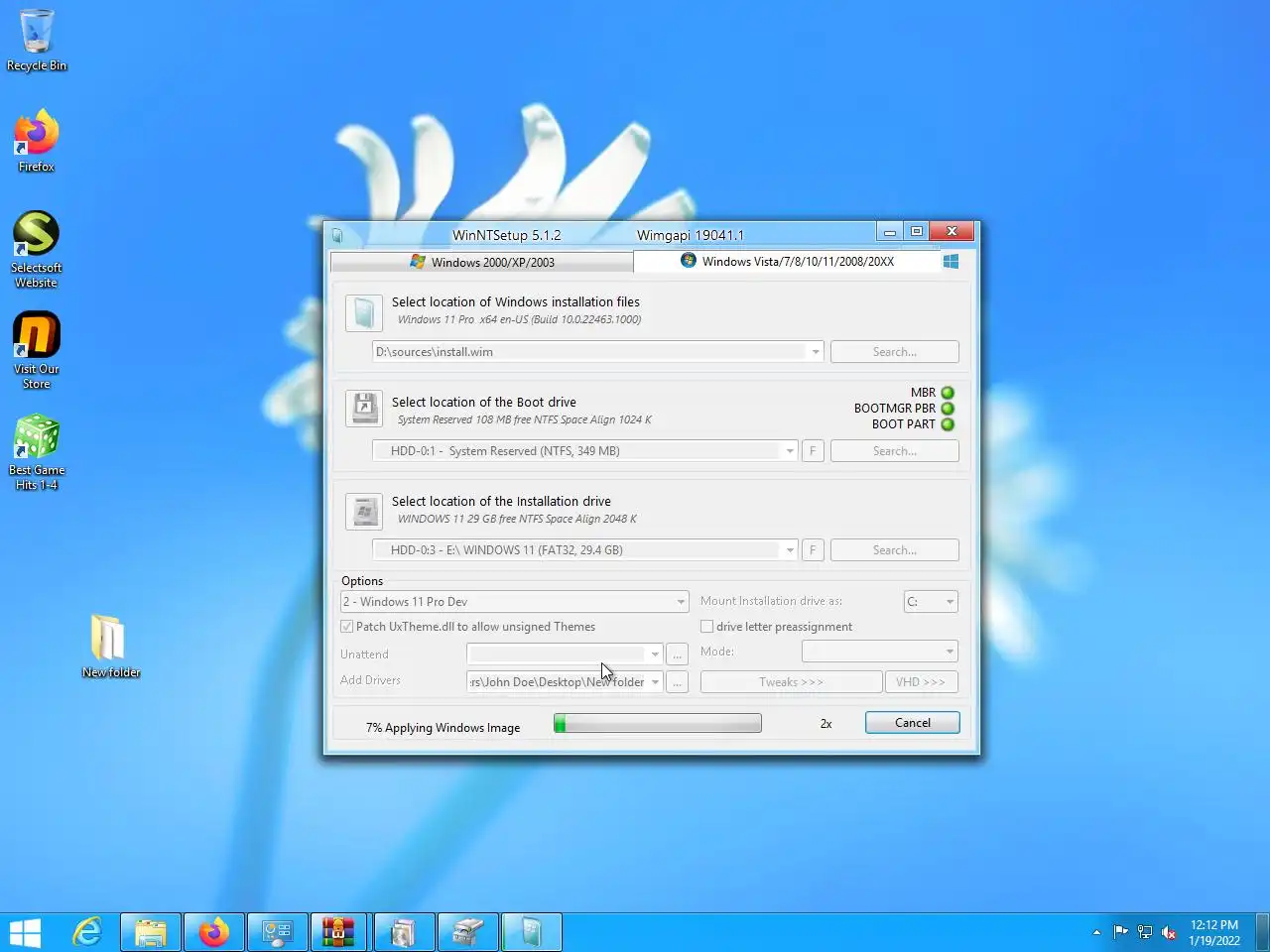1270x952 pixels.
Task: Click F format button for Boot drive
Action: [x=813, y=451]
